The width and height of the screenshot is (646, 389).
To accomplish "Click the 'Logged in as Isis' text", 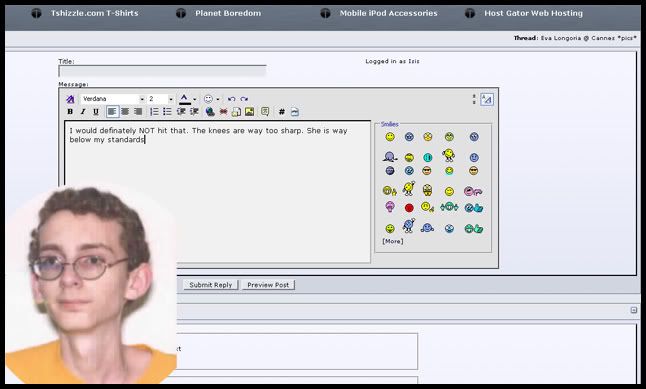I will click(x=392, y=61).
